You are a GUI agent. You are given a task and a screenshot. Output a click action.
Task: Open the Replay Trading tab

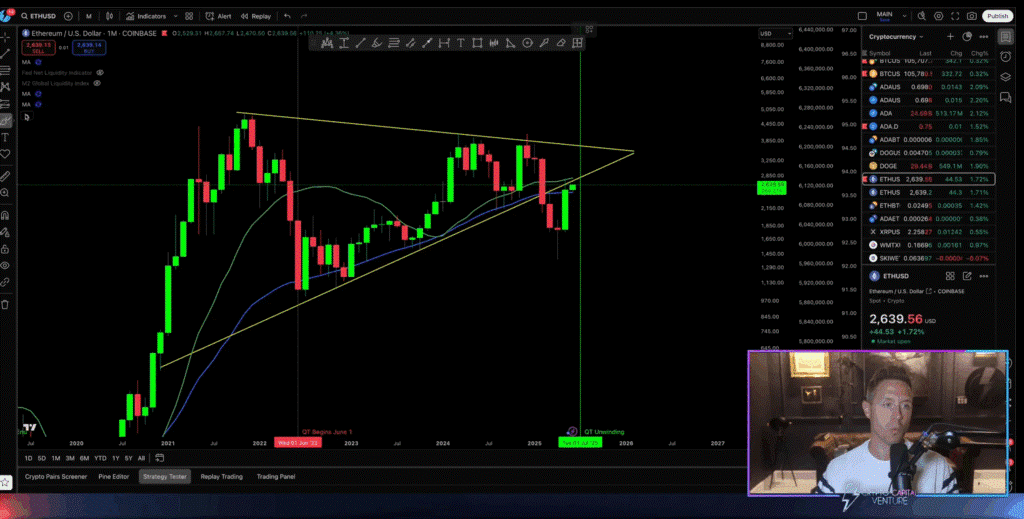(x=221, y=477)
